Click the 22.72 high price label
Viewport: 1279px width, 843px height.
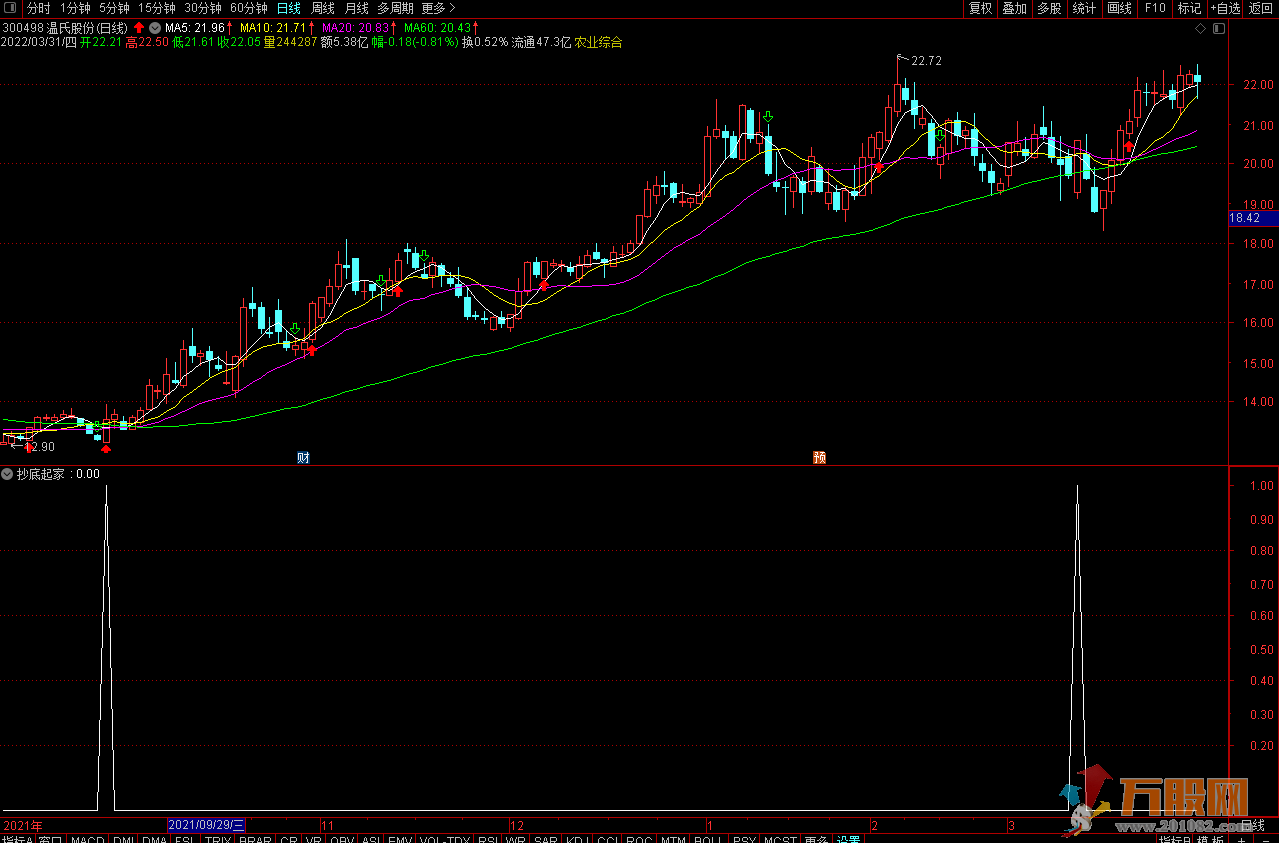point(926,61)
